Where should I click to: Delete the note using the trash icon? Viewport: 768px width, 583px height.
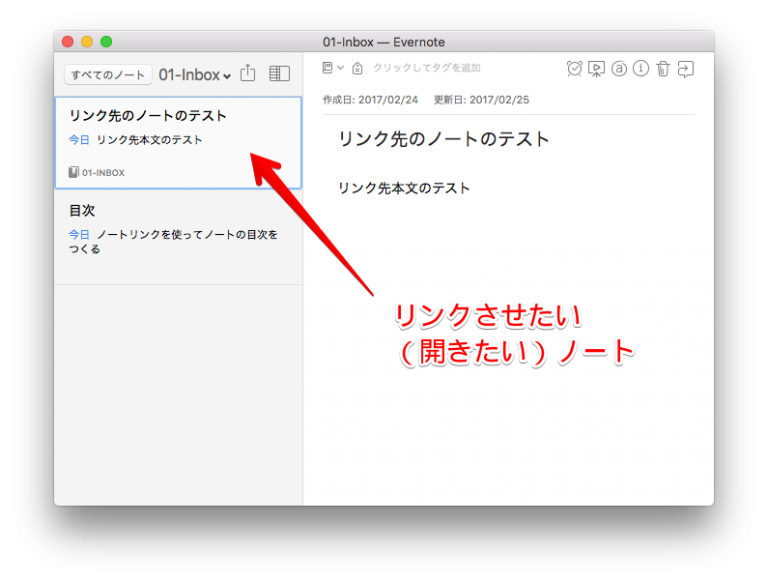tap(663, 69)
